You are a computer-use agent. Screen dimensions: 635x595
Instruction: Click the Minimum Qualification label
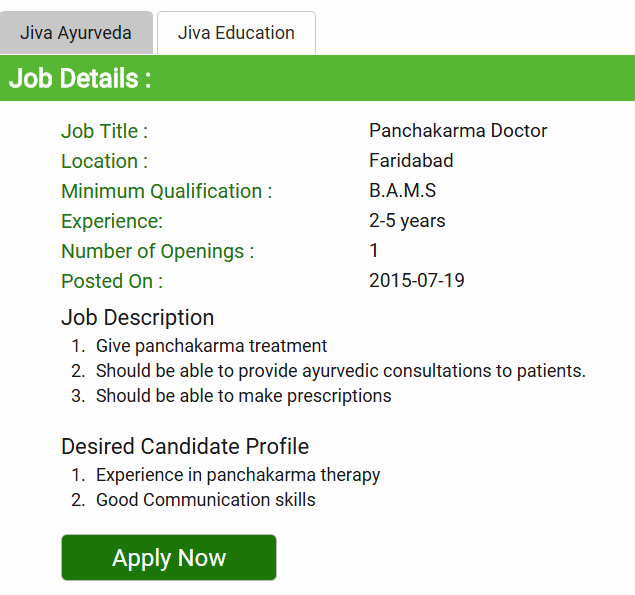(x=166, y=191)
